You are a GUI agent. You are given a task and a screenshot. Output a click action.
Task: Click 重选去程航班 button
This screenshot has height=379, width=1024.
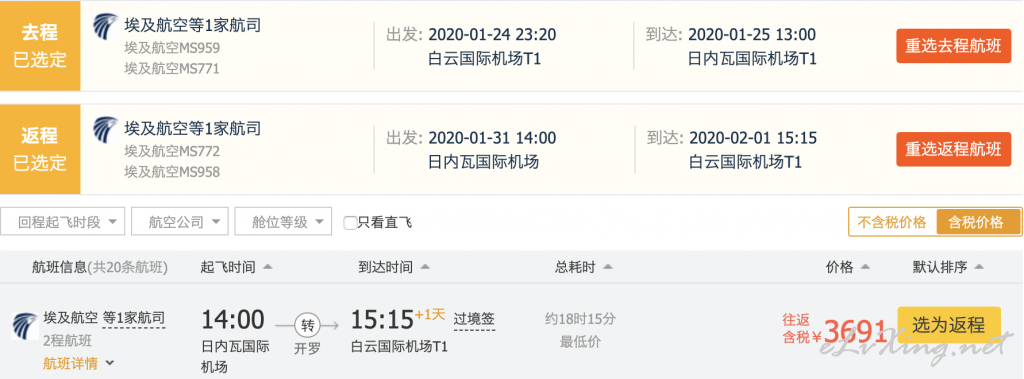pyautogui.click(x=953, y=46)
